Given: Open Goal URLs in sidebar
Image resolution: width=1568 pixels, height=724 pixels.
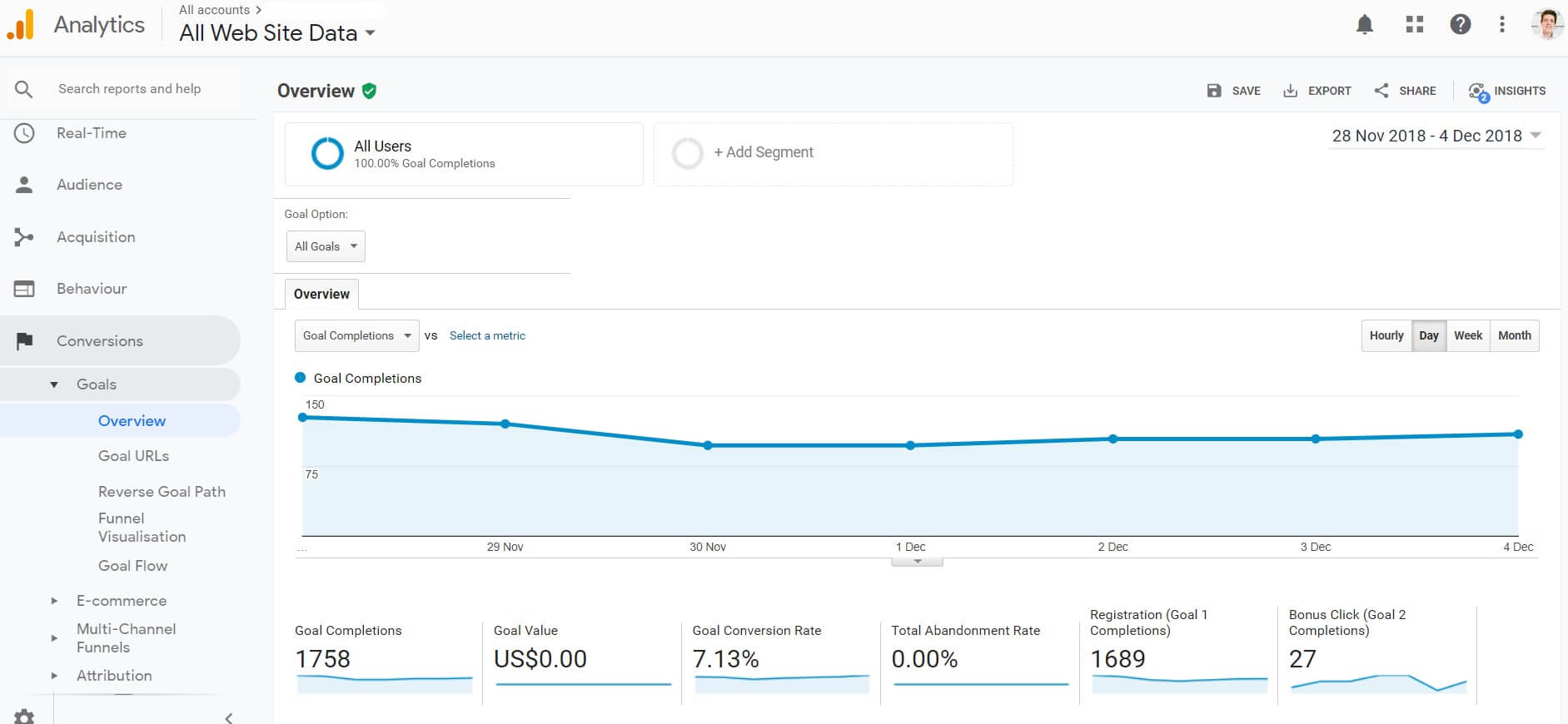Looking at the screenshot, I should [133, 456].
